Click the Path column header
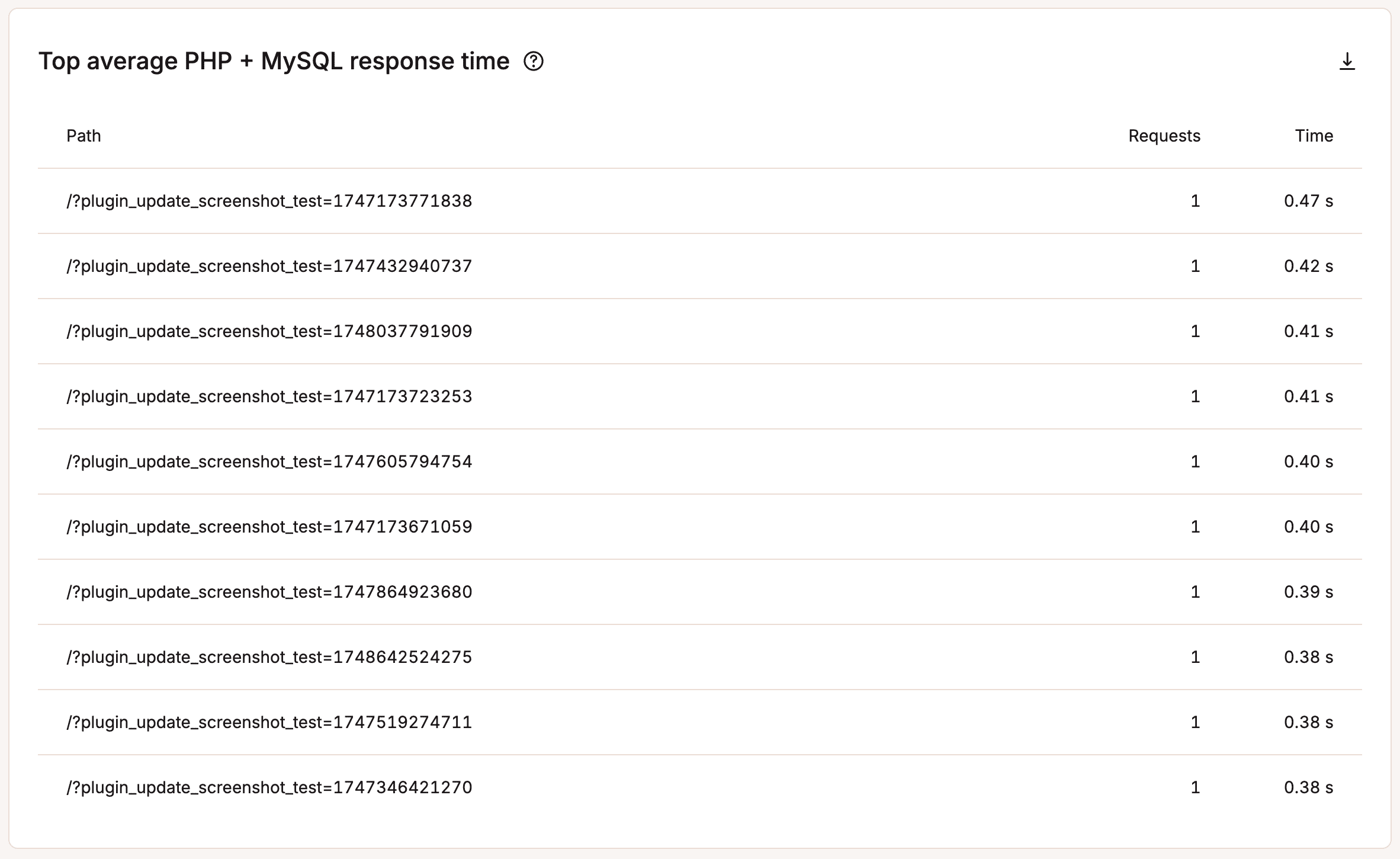1400x859 pixels. point(84,136)
